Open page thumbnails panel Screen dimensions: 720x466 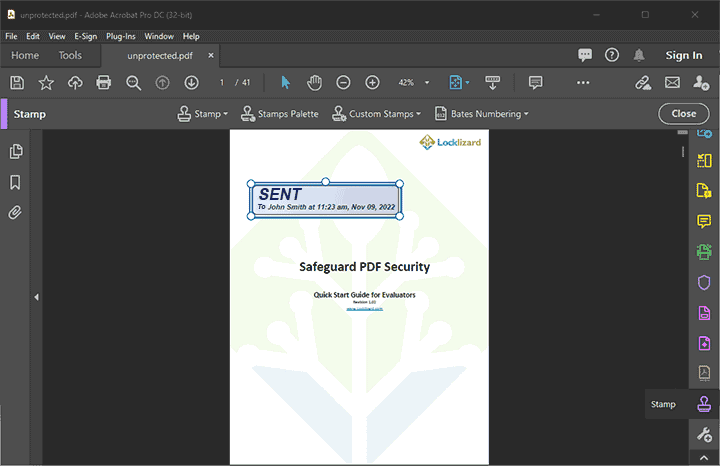[16, 152]
